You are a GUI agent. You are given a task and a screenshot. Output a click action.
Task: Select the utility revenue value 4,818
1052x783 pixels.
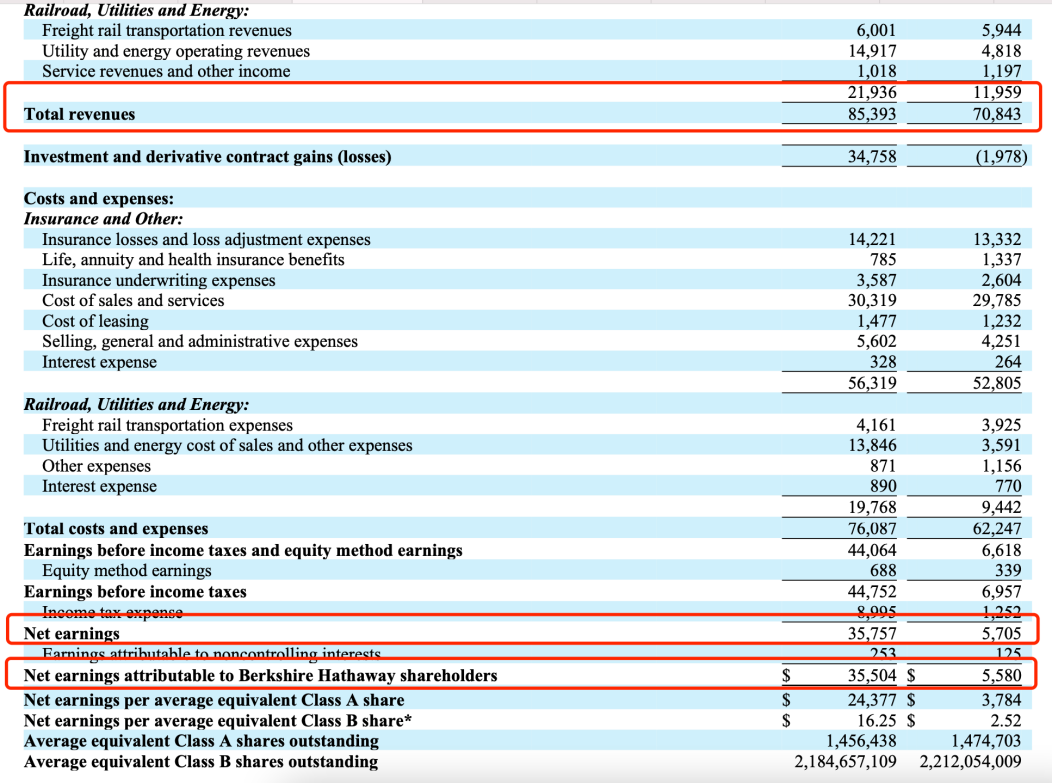pyautogui.click(x=1001, y=51)
